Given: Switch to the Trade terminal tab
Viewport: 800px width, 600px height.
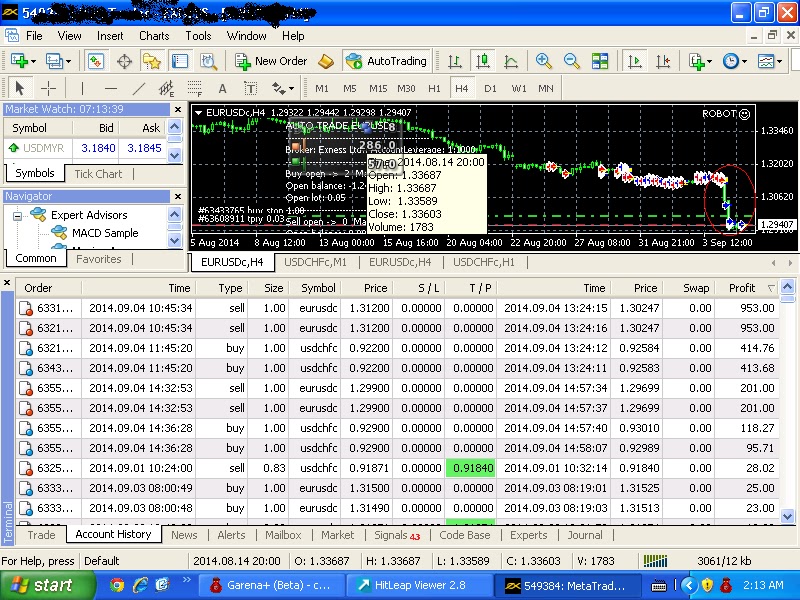Looking at the screenshot, I should (x=41, y=535).
